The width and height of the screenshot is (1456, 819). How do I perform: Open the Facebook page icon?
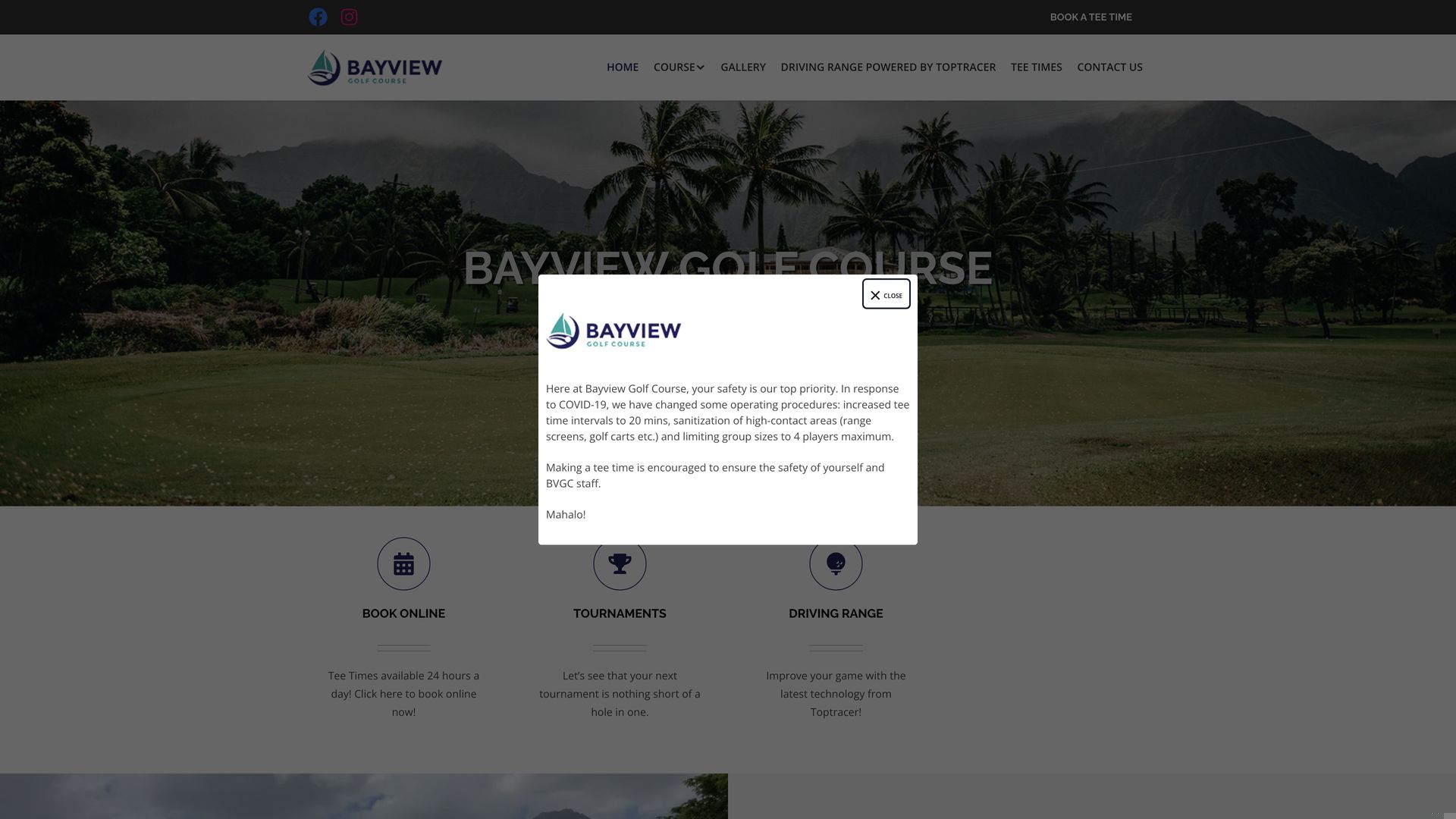[318, 17]
